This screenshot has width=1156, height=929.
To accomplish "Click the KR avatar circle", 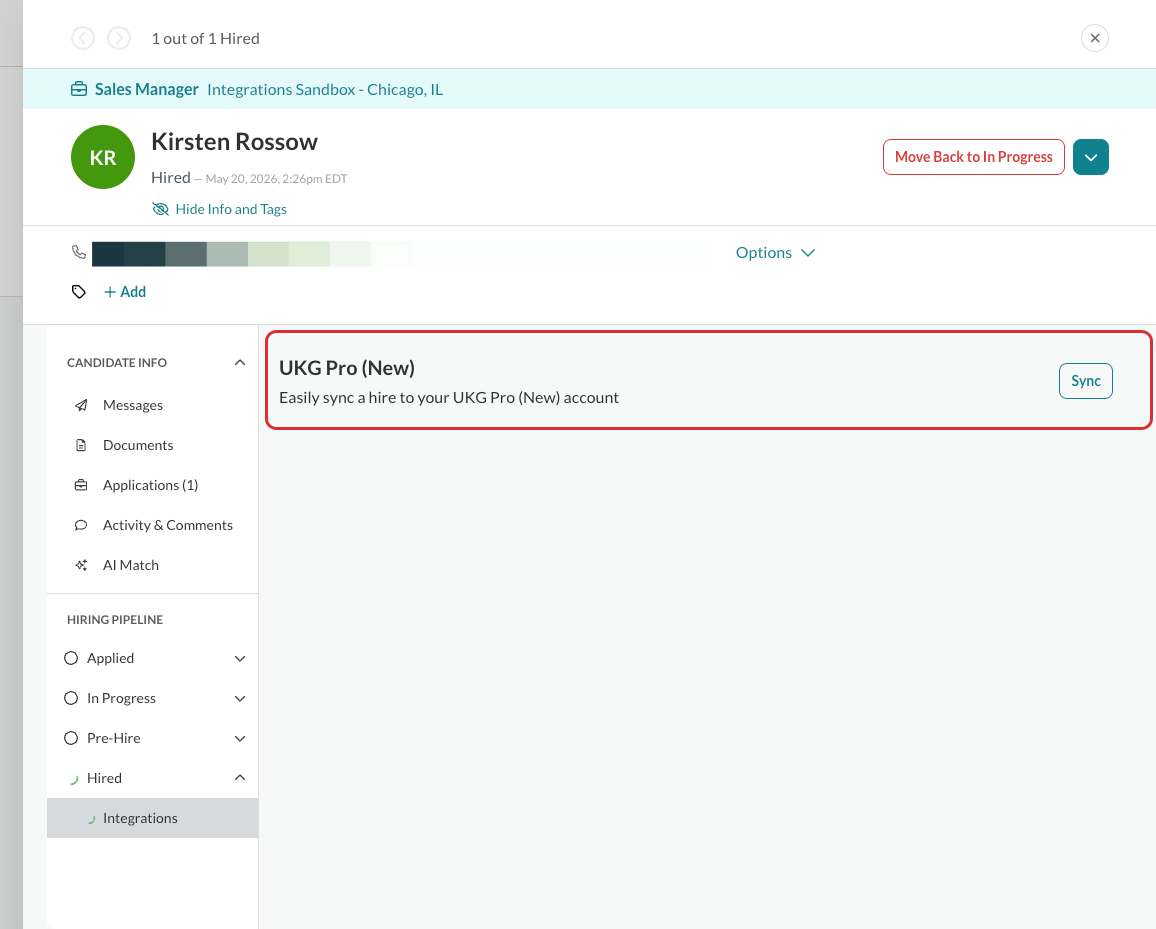I will click(x=102, y=157).
